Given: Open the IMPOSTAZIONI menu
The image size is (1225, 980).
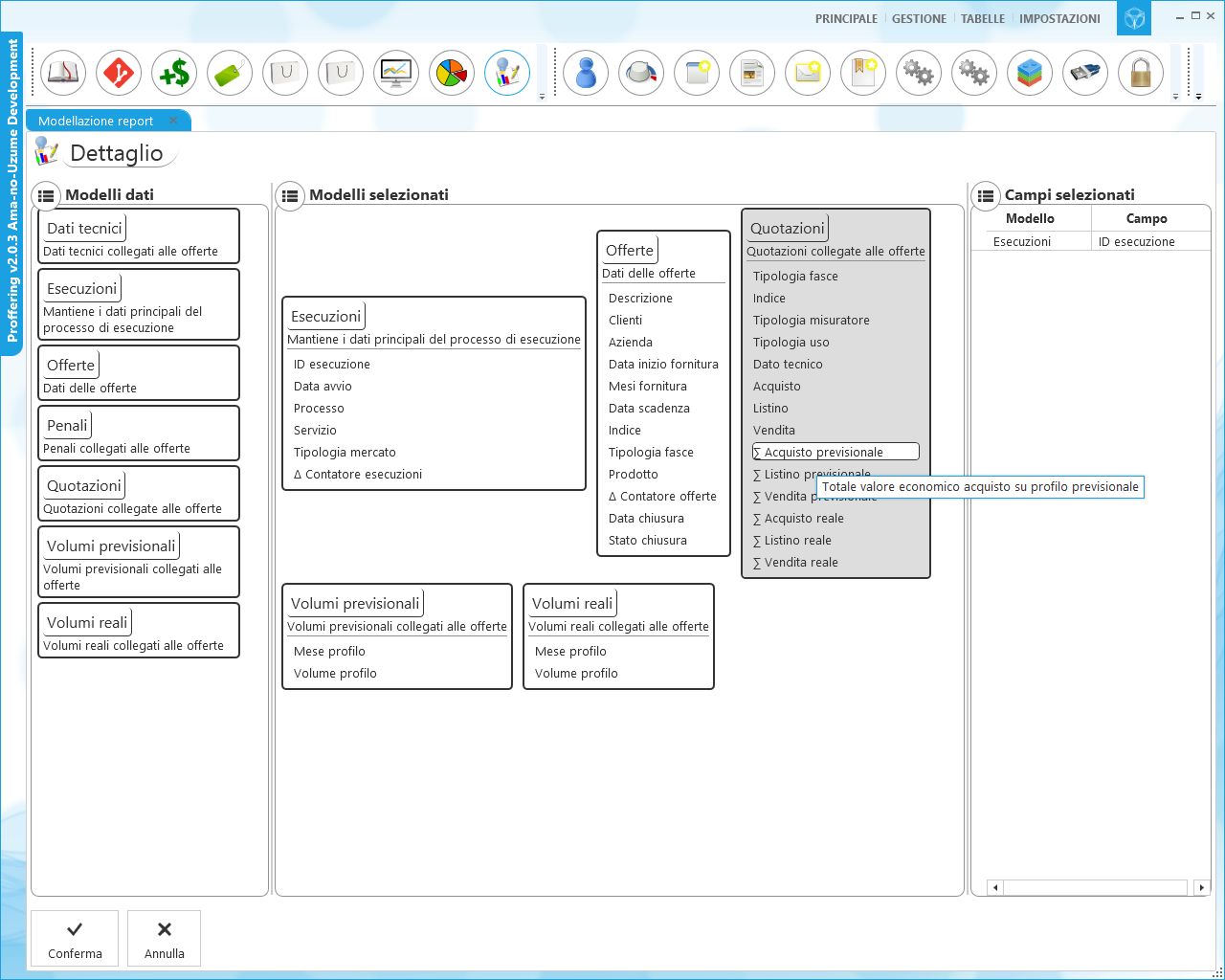Looking at the screenshot, I should 1059,19.
